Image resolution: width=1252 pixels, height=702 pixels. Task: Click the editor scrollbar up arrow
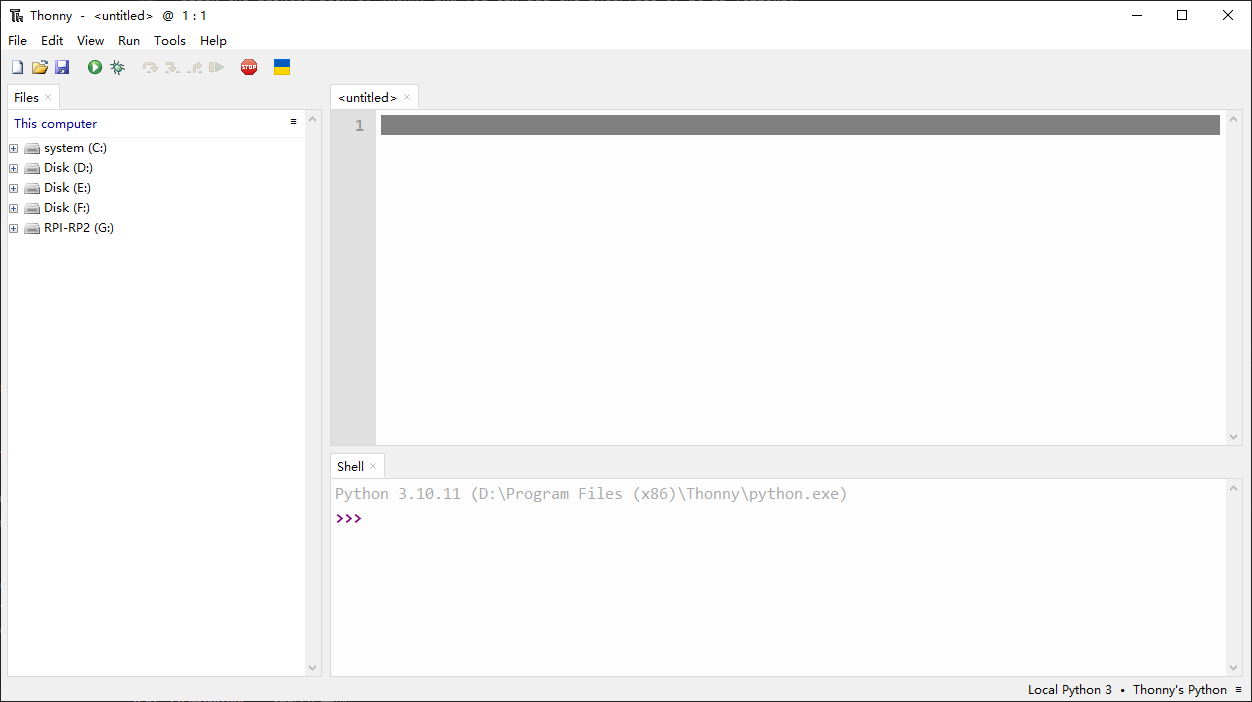tap(1234, 118)
